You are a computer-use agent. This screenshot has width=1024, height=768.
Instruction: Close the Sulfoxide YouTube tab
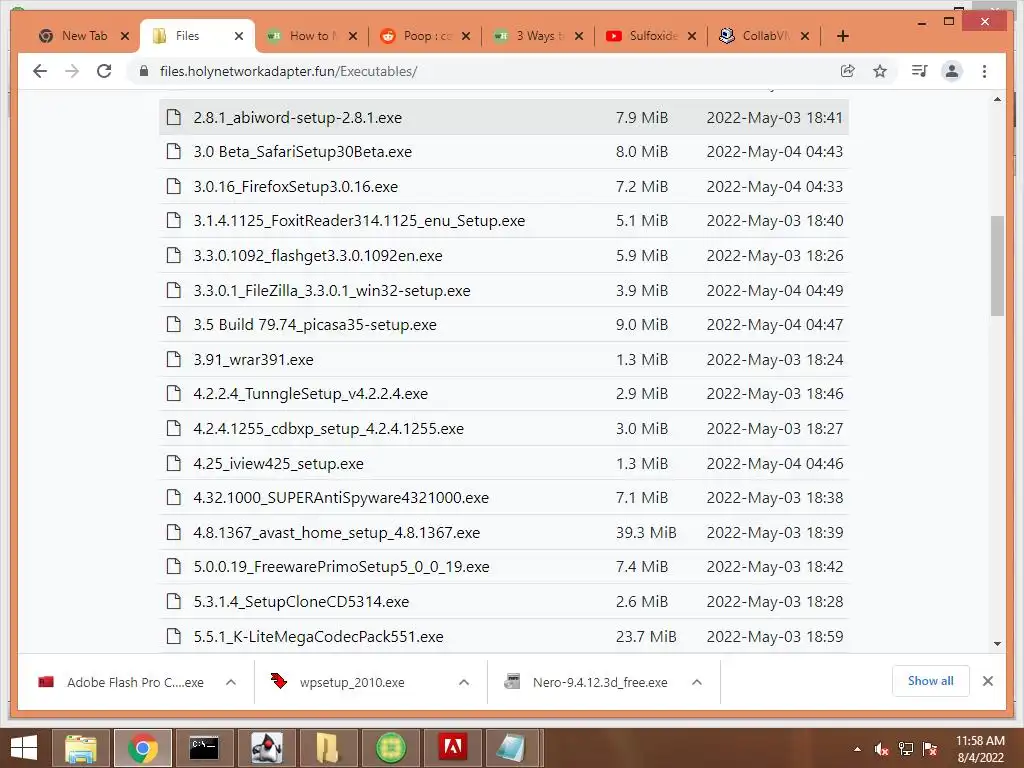pos(692,36)
